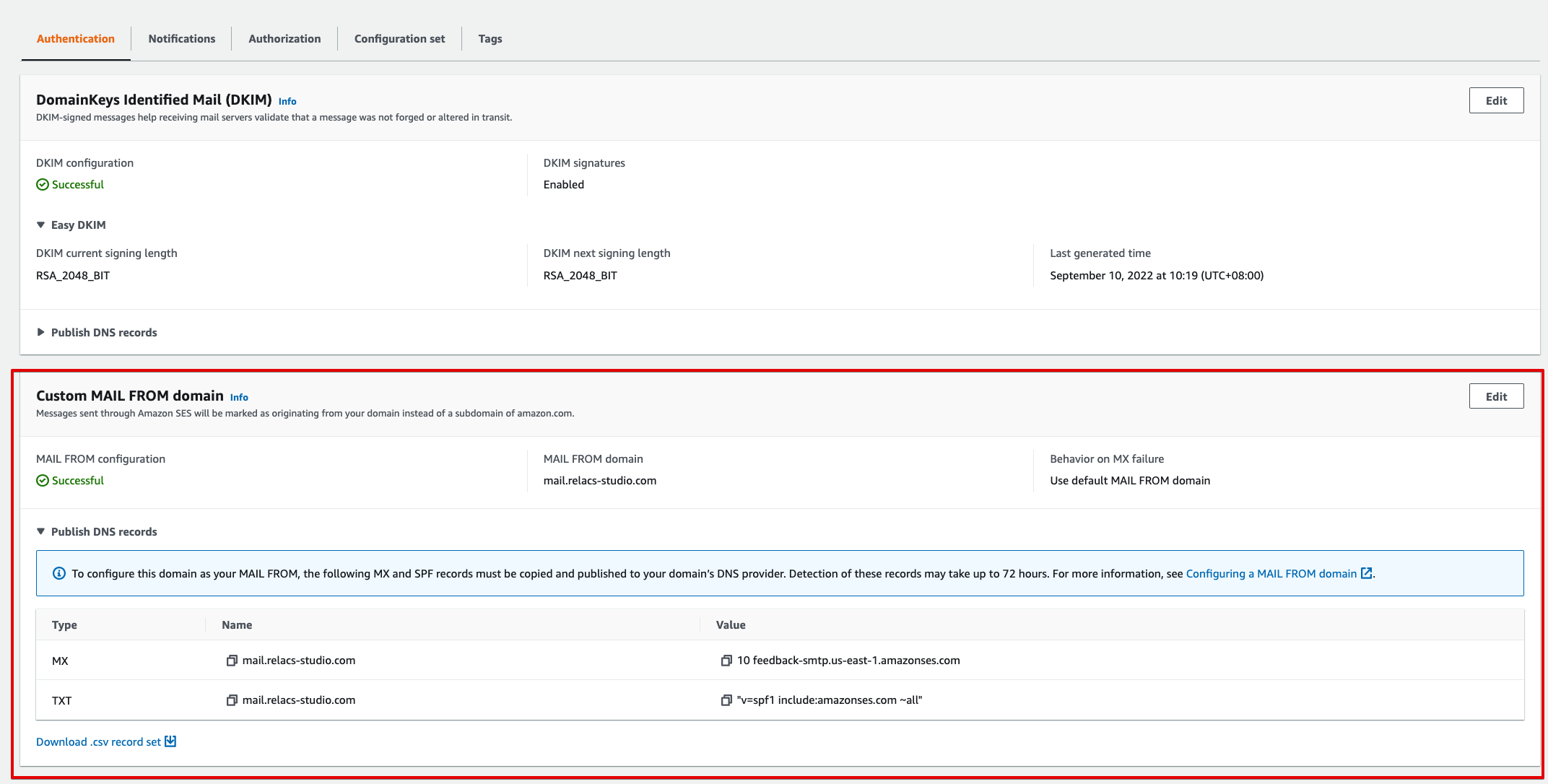
Task: Copy the SPF TXT record value
Action: click(x=726, y=700)
